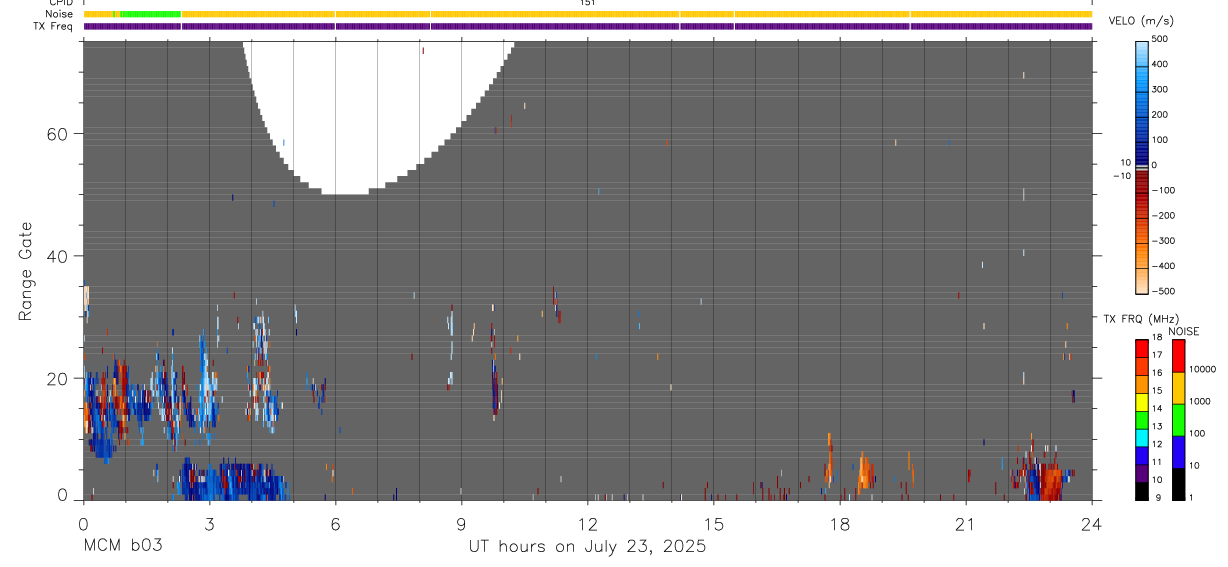Click the "UT hours on July 23, 2025" axis title

click(587, 547)
